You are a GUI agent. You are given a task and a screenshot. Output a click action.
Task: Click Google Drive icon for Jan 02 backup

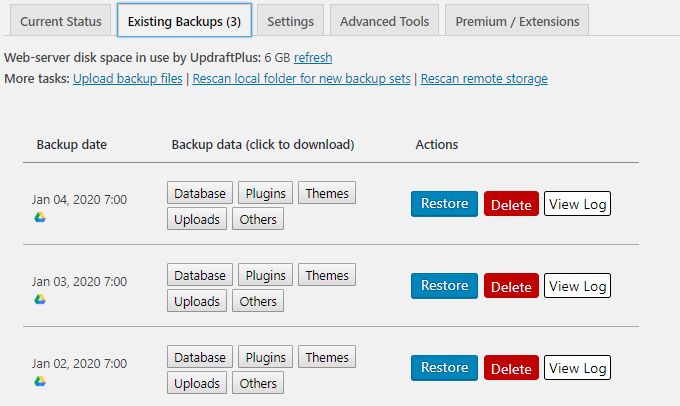[40, 381]
